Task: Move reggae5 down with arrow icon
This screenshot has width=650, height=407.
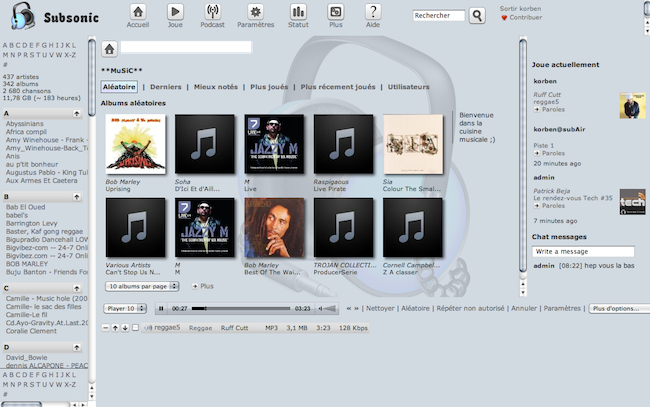Action: pos(125,328)
